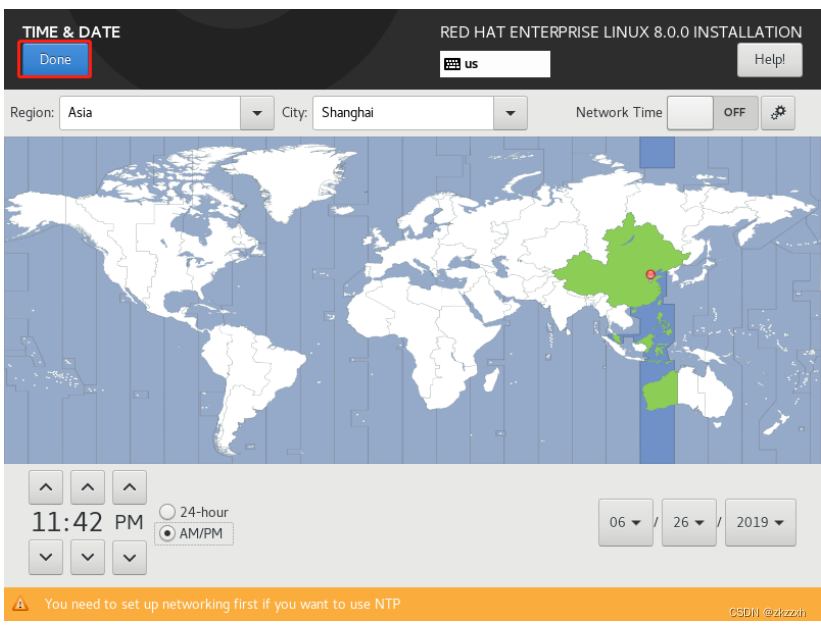Open the year dropdown showing 2019
This screenshot has width=821, height=627.
click(x=760, y=522)
